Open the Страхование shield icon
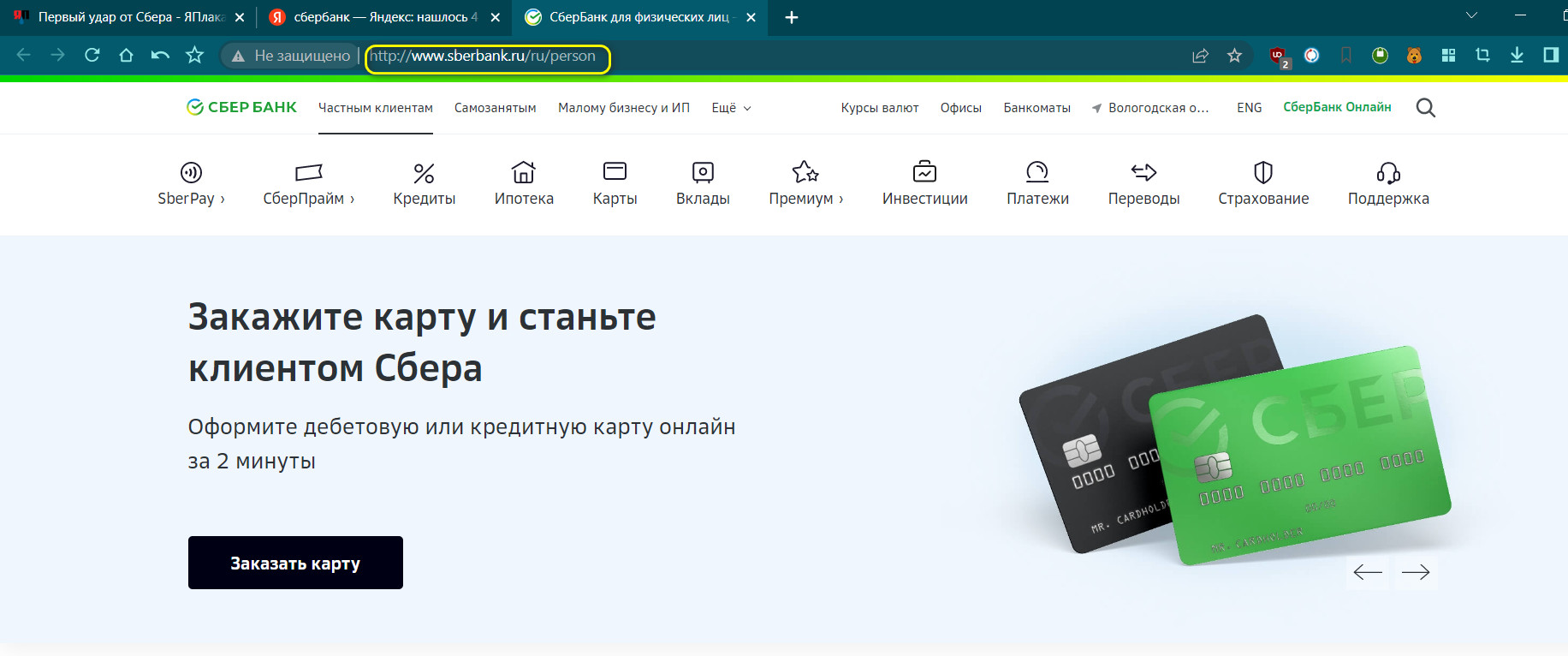This screenshot has width=1568, height=656. tap(1263, 172)
